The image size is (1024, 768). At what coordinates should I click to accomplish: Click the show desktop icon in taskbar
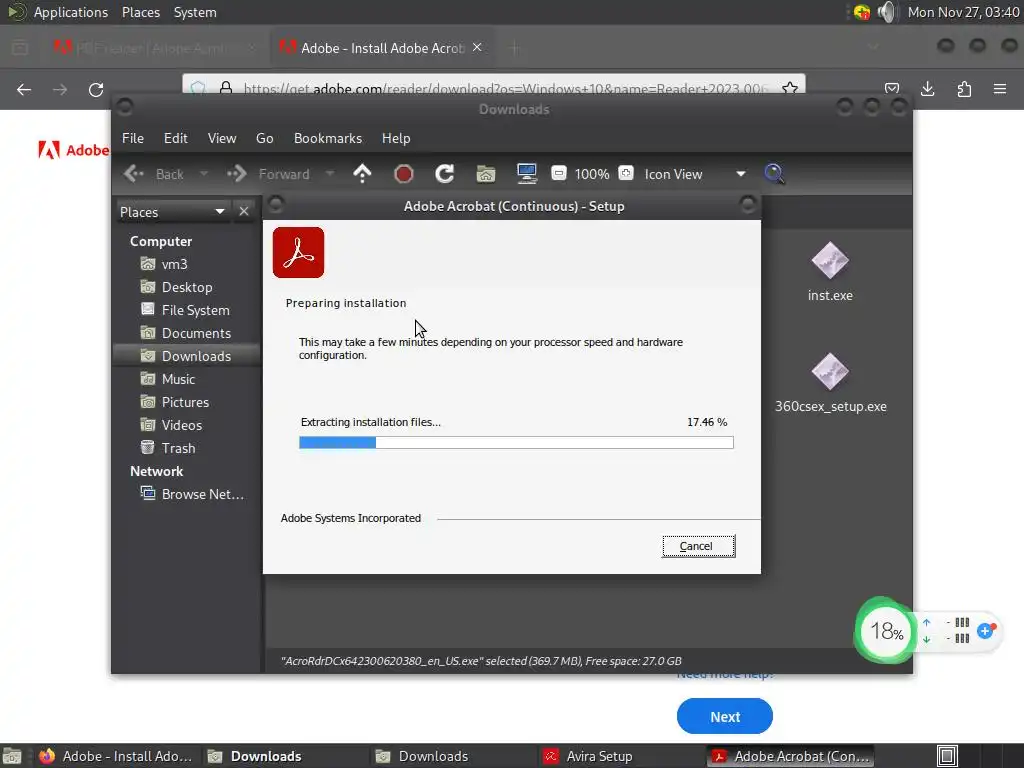click(x=12, y=756)
